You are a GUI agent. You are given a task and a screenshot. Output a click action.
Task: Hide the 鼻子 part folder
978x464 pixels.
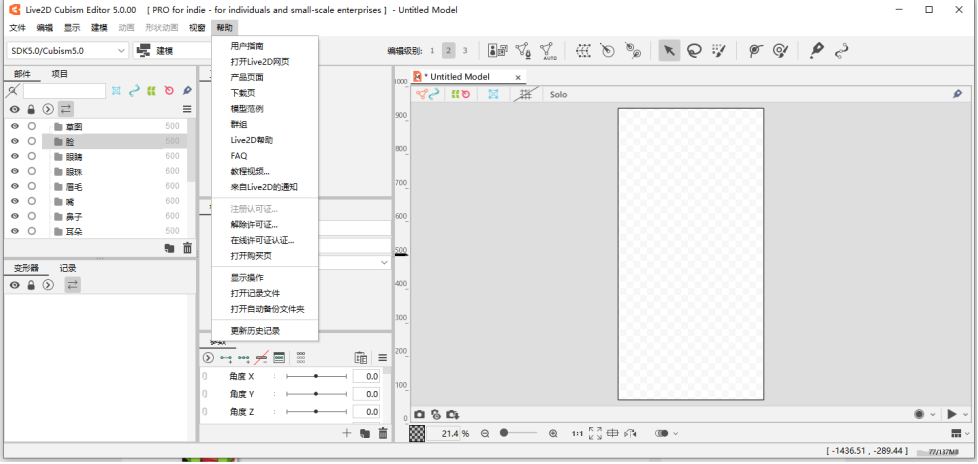(14, 216)
